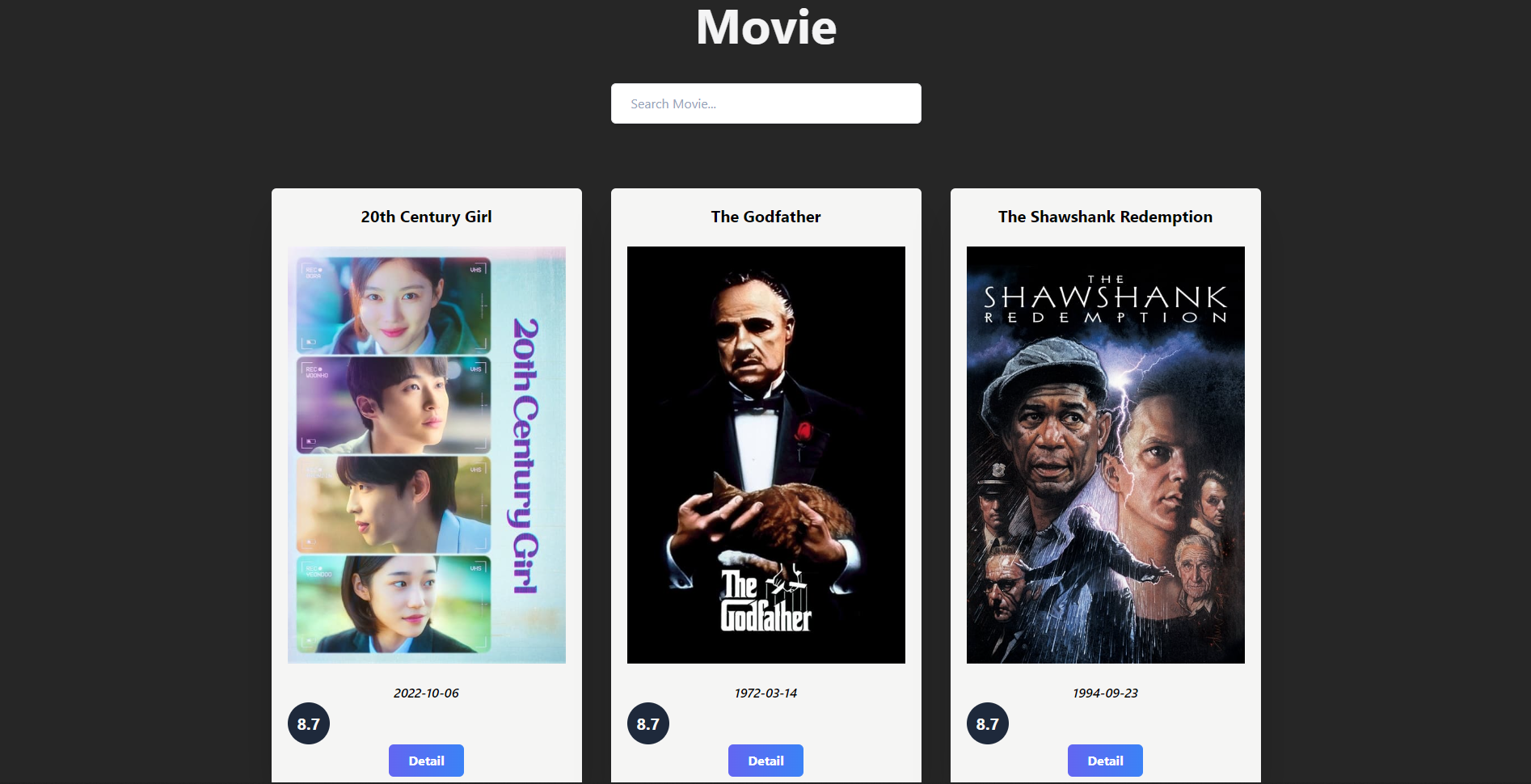Open details for The Godfather
Image resolution: width=1531 pixels, height=784 pixels.
pos(765,761)
